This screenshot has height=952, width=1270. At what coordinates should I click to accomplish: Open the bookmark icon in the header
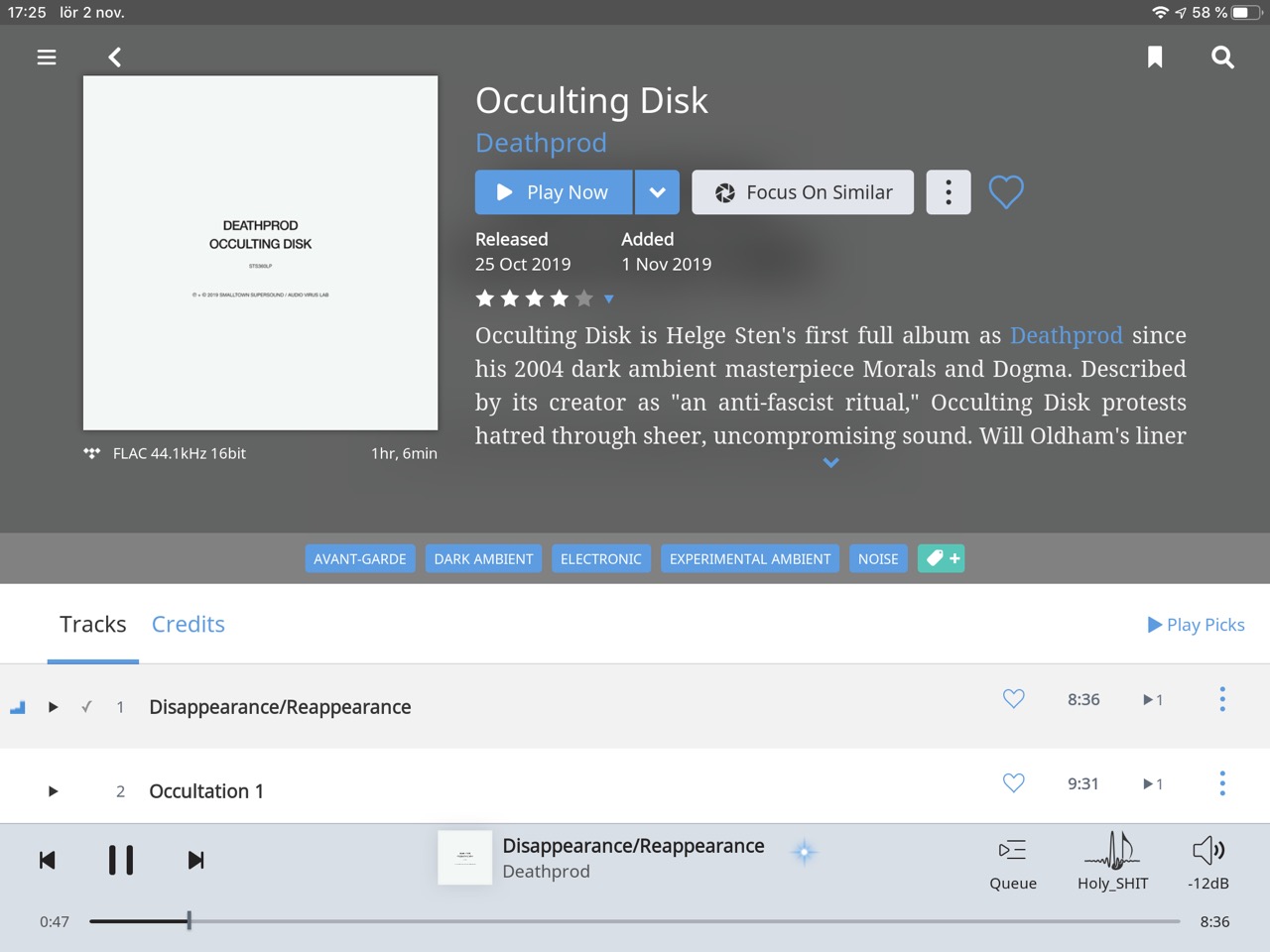(x=1155, y=58)
